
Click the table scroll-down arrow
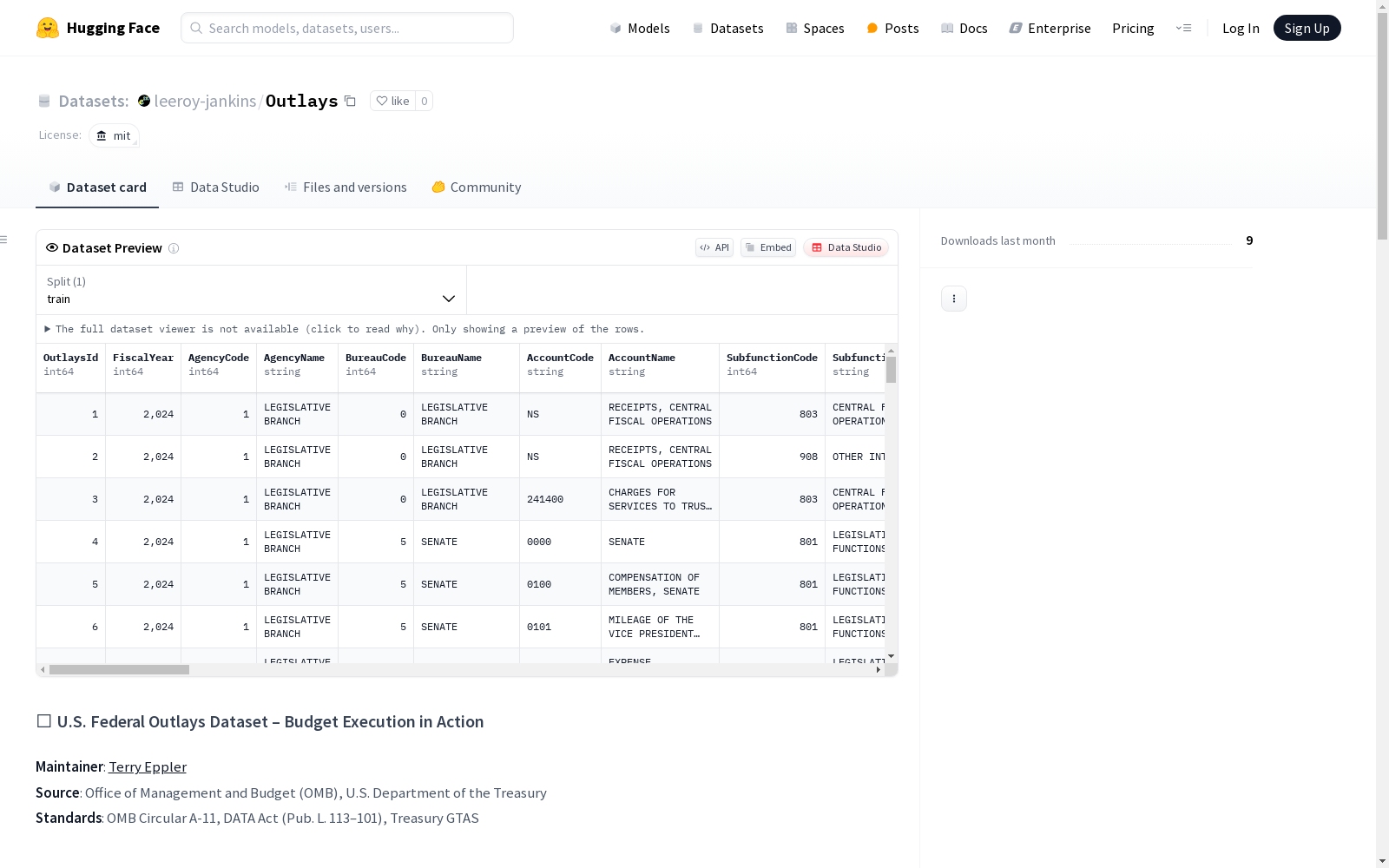coord(891,656)
